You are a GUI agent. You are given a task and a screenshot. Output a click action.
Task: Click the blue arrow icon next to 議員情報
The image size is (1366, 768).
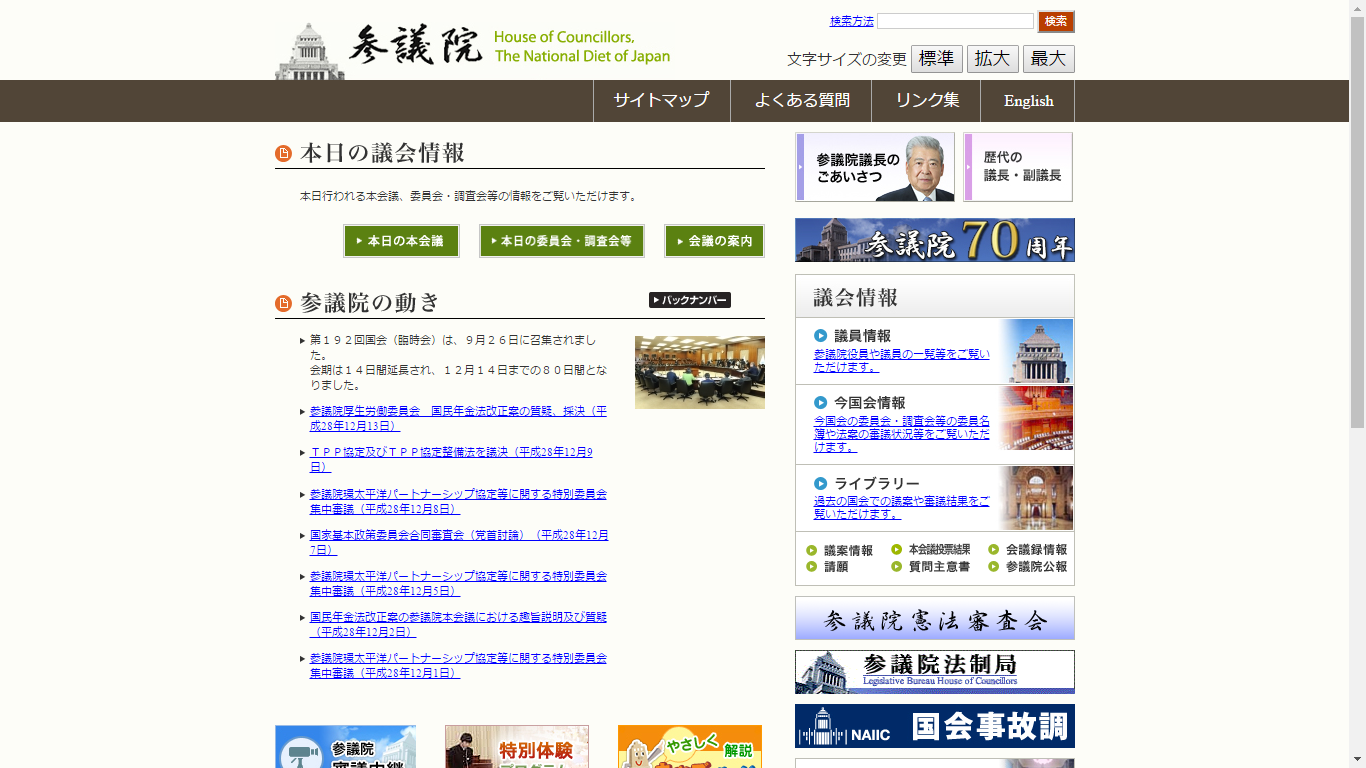tap(821, 336)
